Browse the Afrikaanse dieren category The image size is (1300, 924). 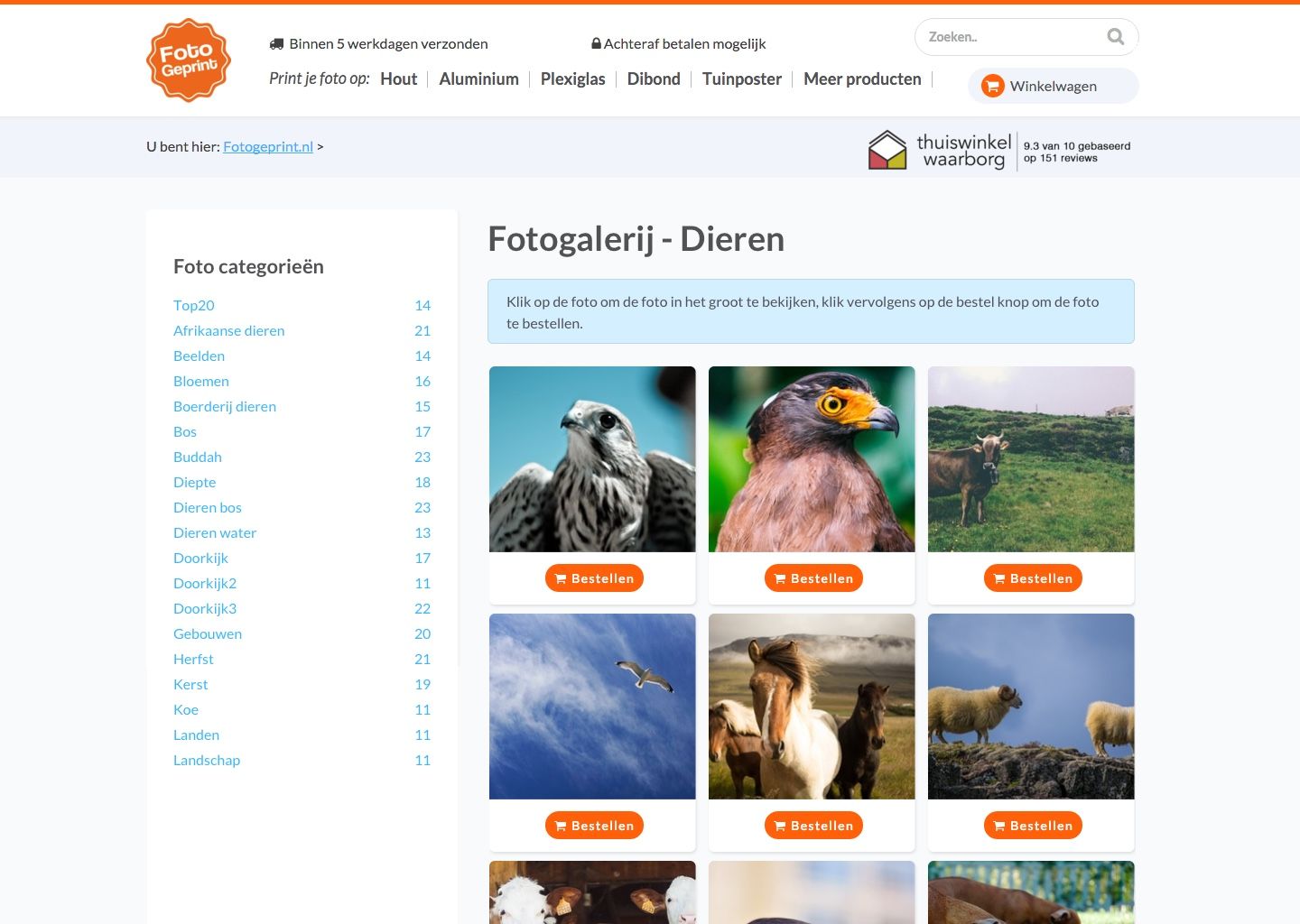(228, 330)
